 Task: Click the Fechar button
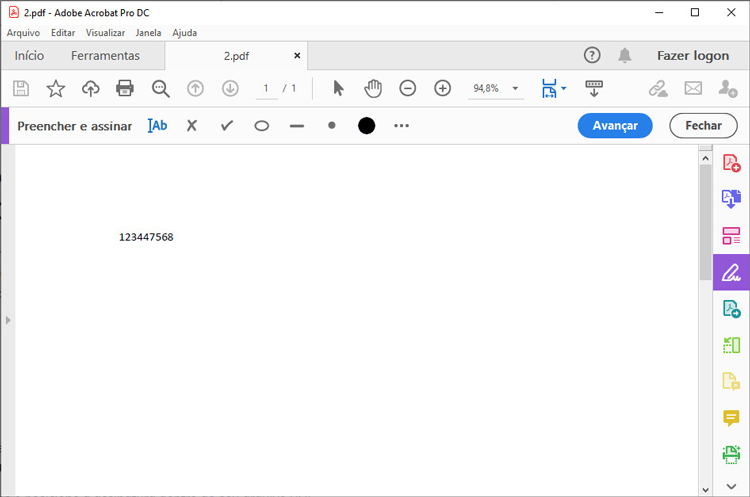pyautogui.click(x=703, y=125)
